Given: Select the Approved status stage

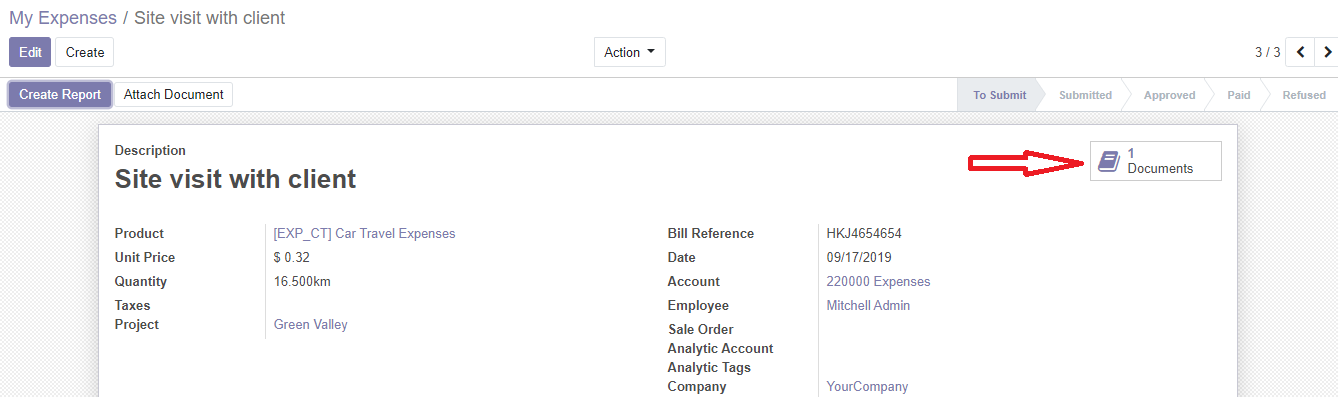Looking at the screenshot, I should 1169,95.
